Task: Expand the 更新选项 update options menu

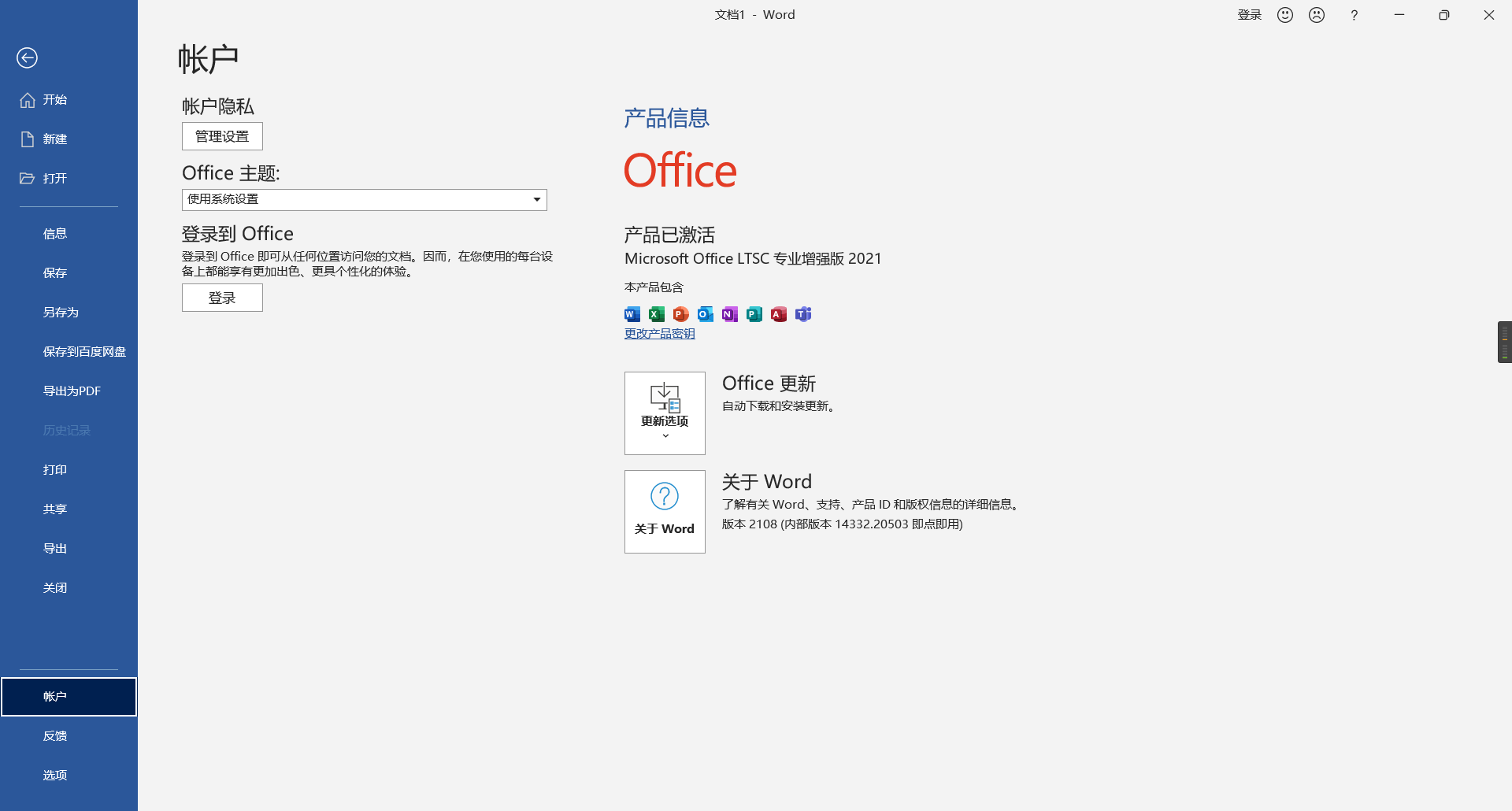Action: (x=665, y=413)
